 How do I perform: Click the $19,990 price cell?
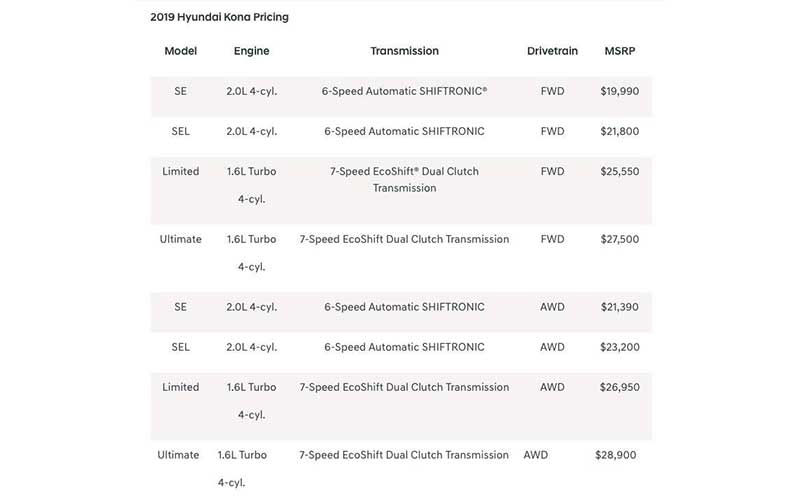(619, 91)
